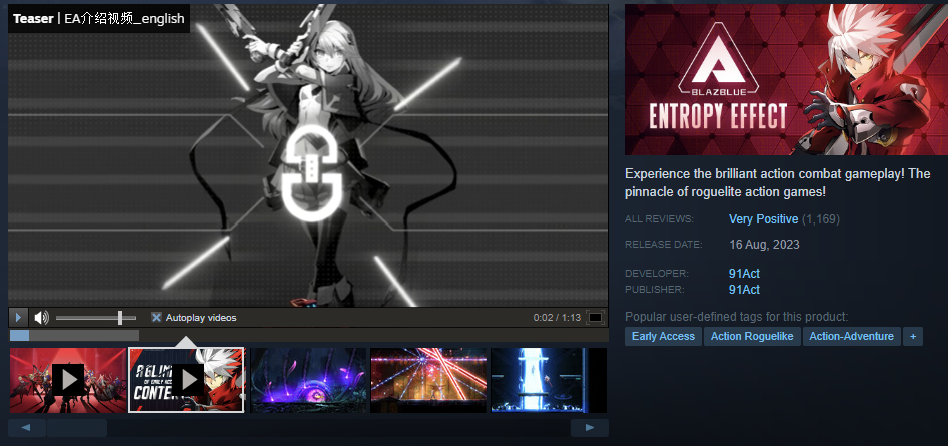Image resolution: width=948 pixels, height=446 pixels.
Task: Select the Action-Adventure tag
Action: click(x=851, y=337)
